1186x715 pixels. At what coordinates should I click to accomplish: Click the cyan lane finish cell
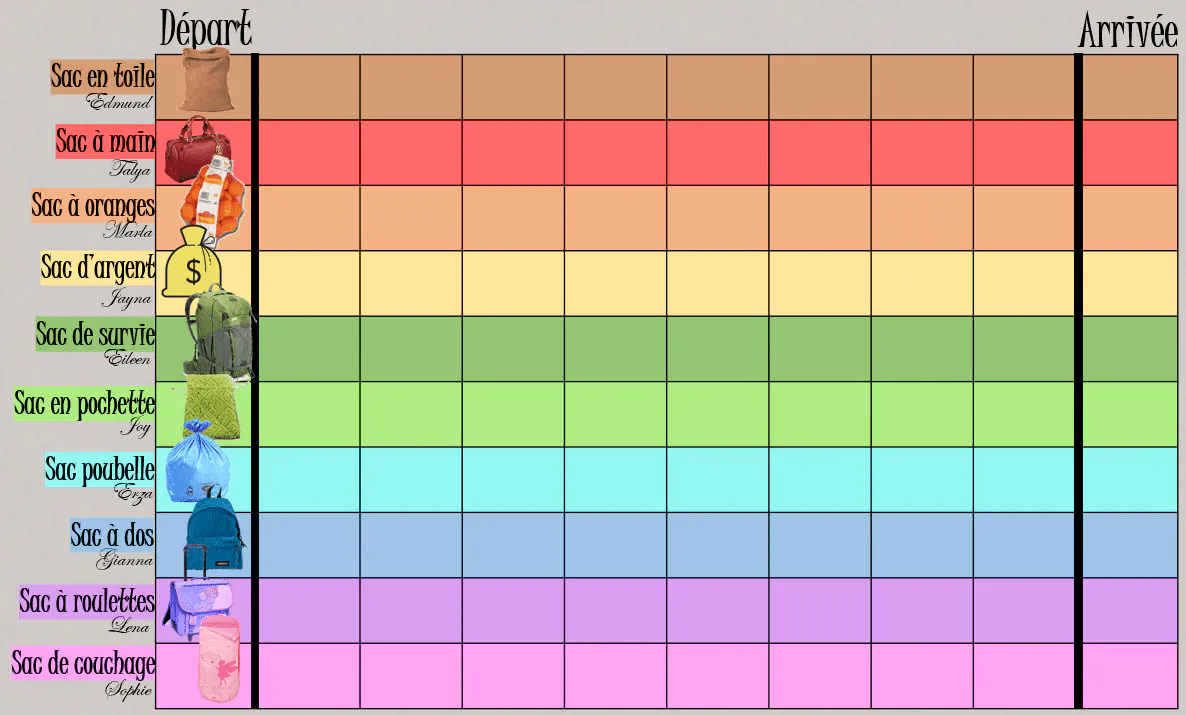point(1130,480)
